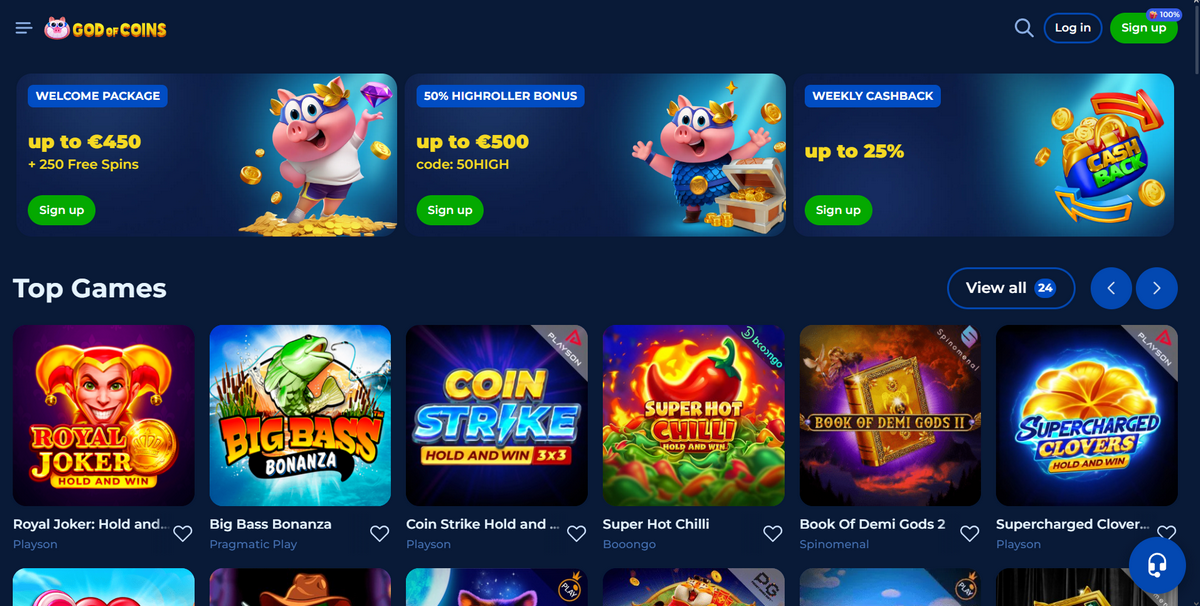
Task: View all 24 Top Games
Action: tap(1011, 288)
